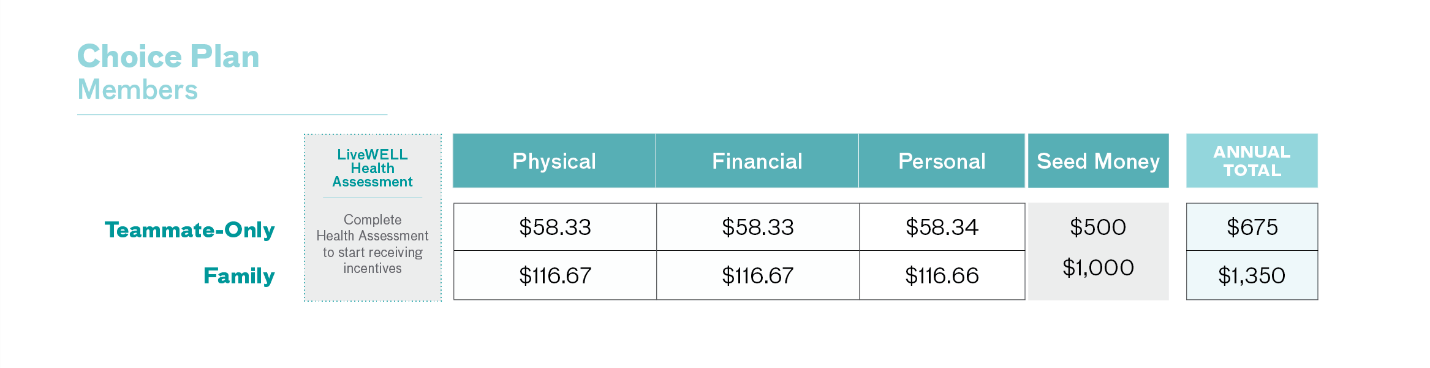This screenshot has height=368, width=1430.
Task: Click the $1,350 annual total cell
Action: click(1252, 275)
